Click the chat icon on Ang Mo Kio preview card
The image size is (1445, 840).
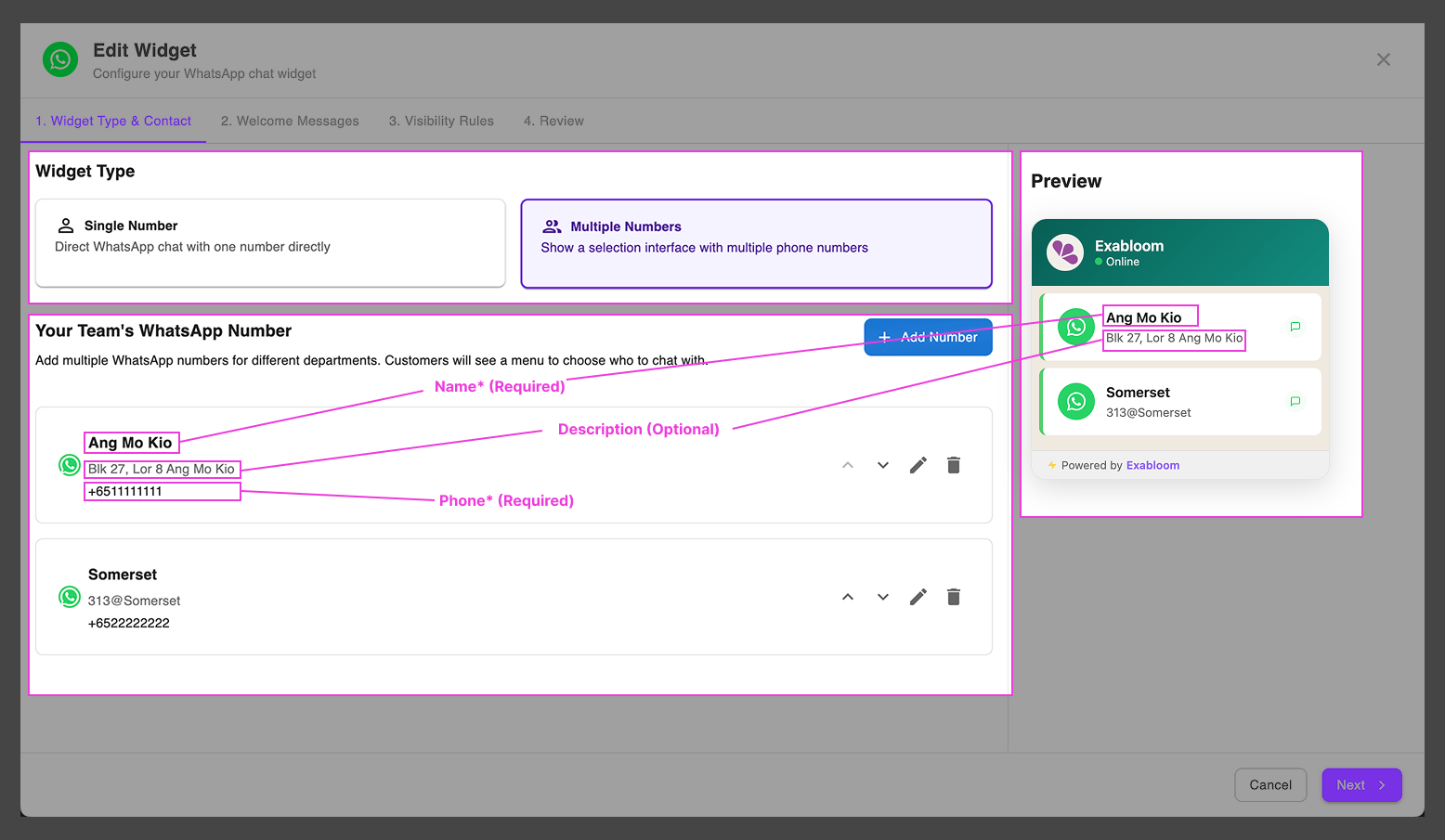click(1295, 327)
